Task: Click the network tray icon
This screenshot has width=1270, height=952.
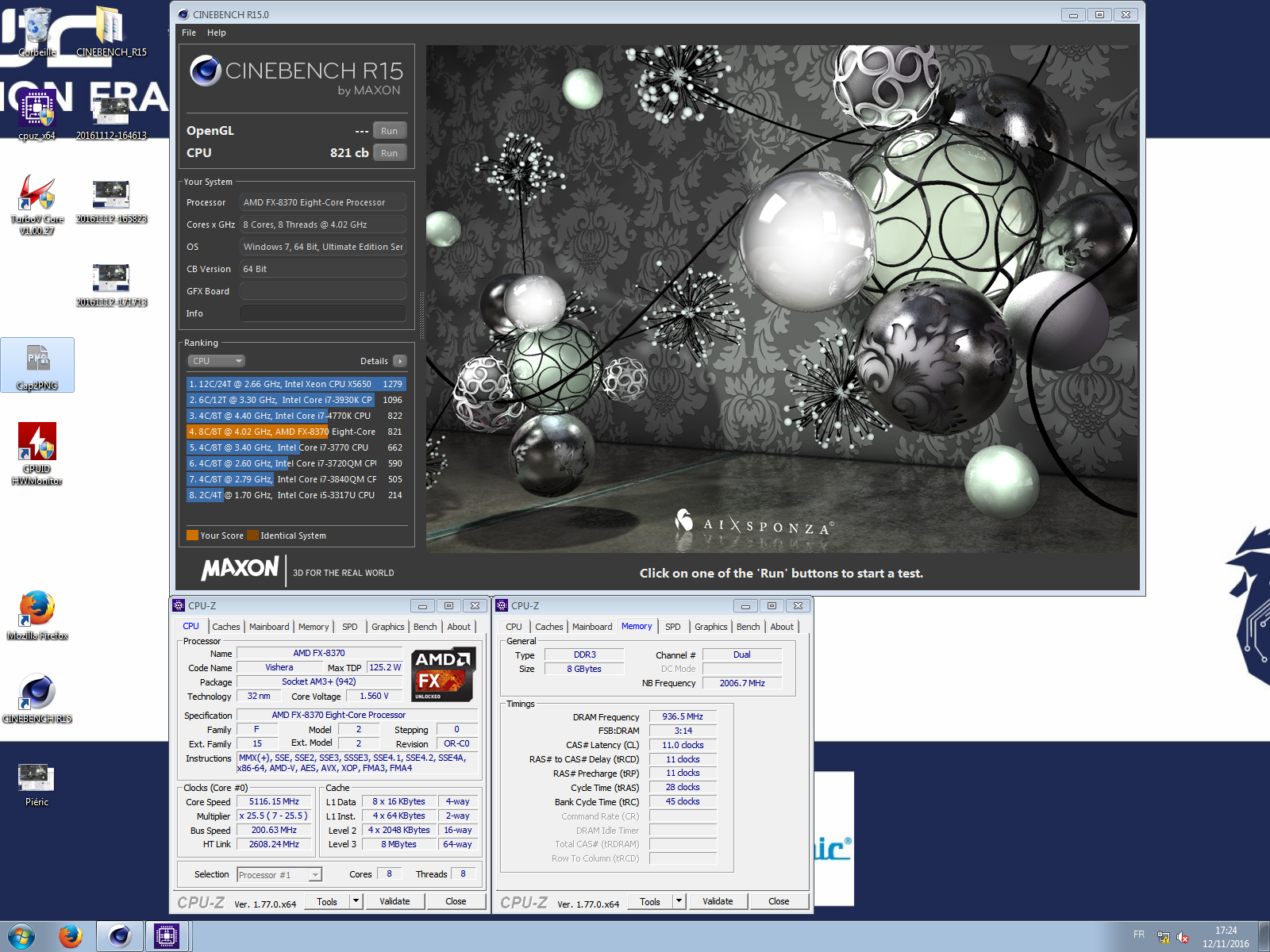Action: pyautogui.click(x=1164, y=938)
